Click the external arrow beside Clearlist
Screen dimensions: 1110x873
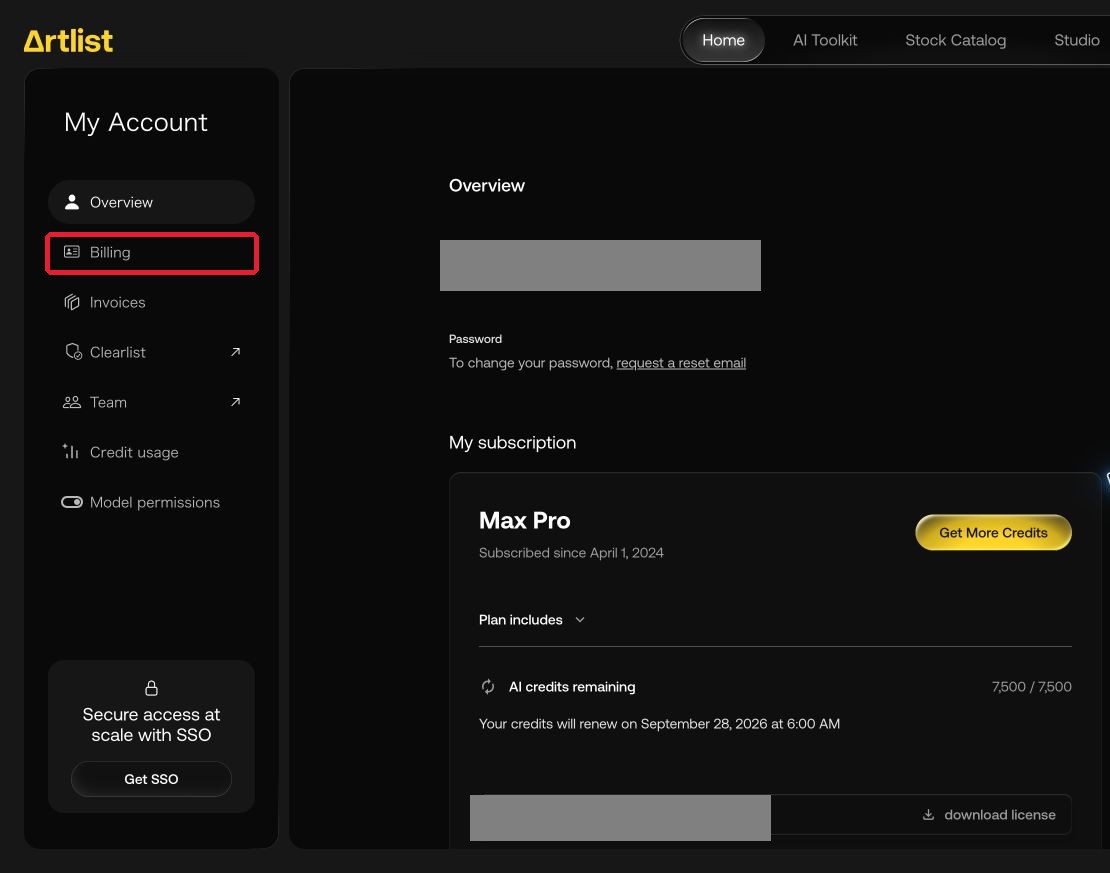(x=236, y=352)
